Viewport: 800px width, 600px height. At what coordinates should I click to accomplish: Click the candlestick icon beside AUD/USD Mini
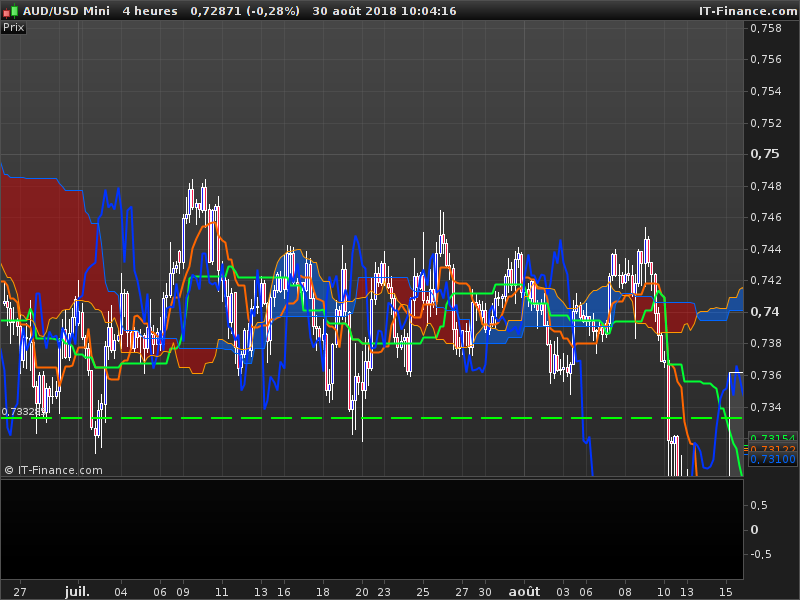point(10,11)
